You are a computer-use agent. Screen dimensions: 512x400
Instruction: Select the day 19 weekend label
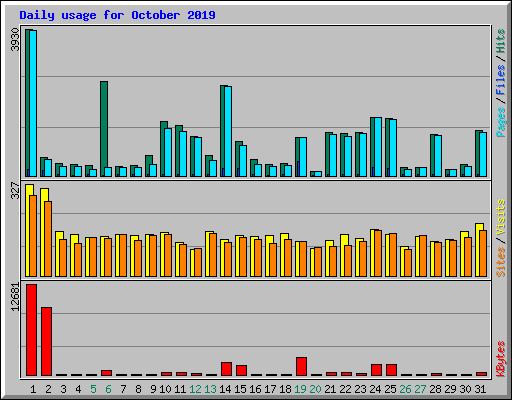click(x=300, y=389)
